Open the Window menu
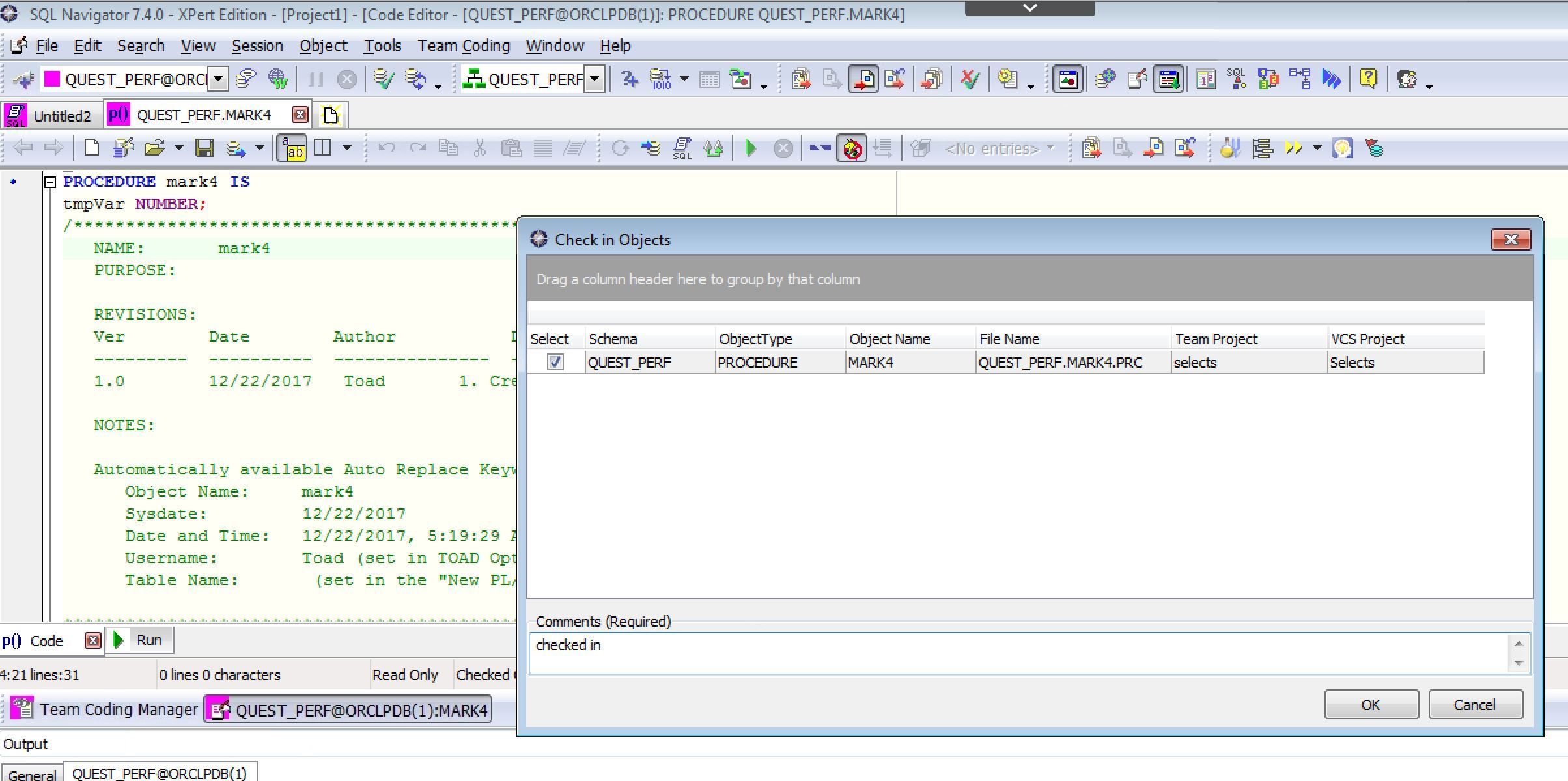1568x781 pixels. click(555, 46)
